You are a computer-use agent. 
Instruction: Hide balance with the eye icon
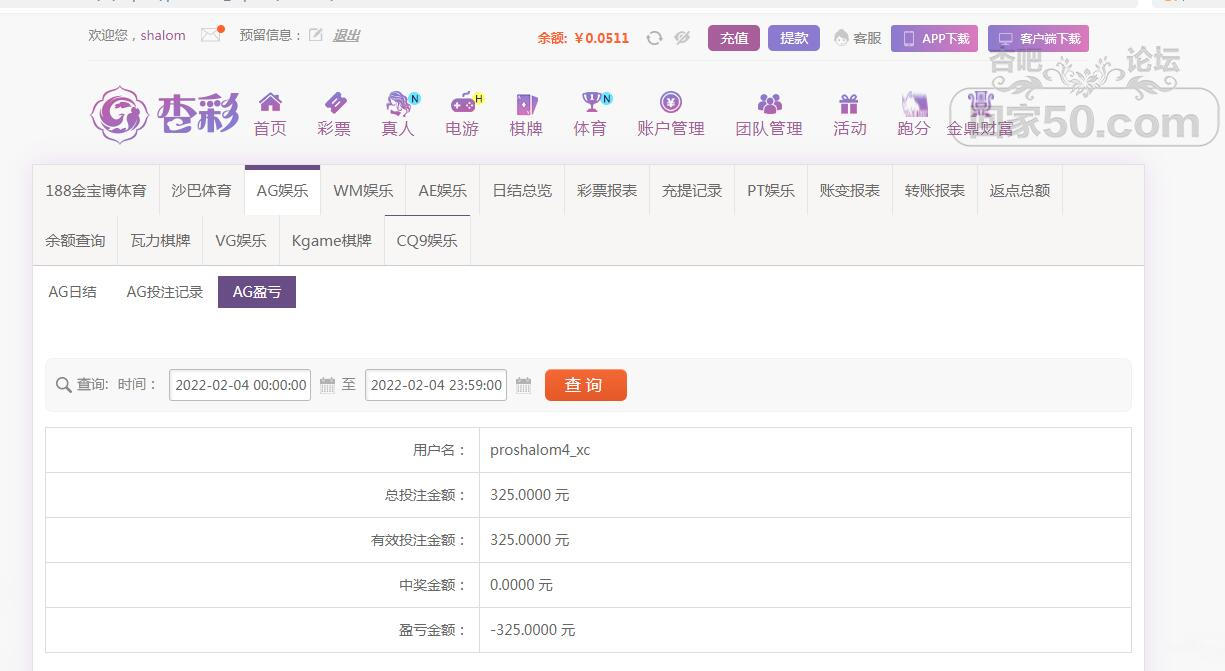click(x=682, y=38)
